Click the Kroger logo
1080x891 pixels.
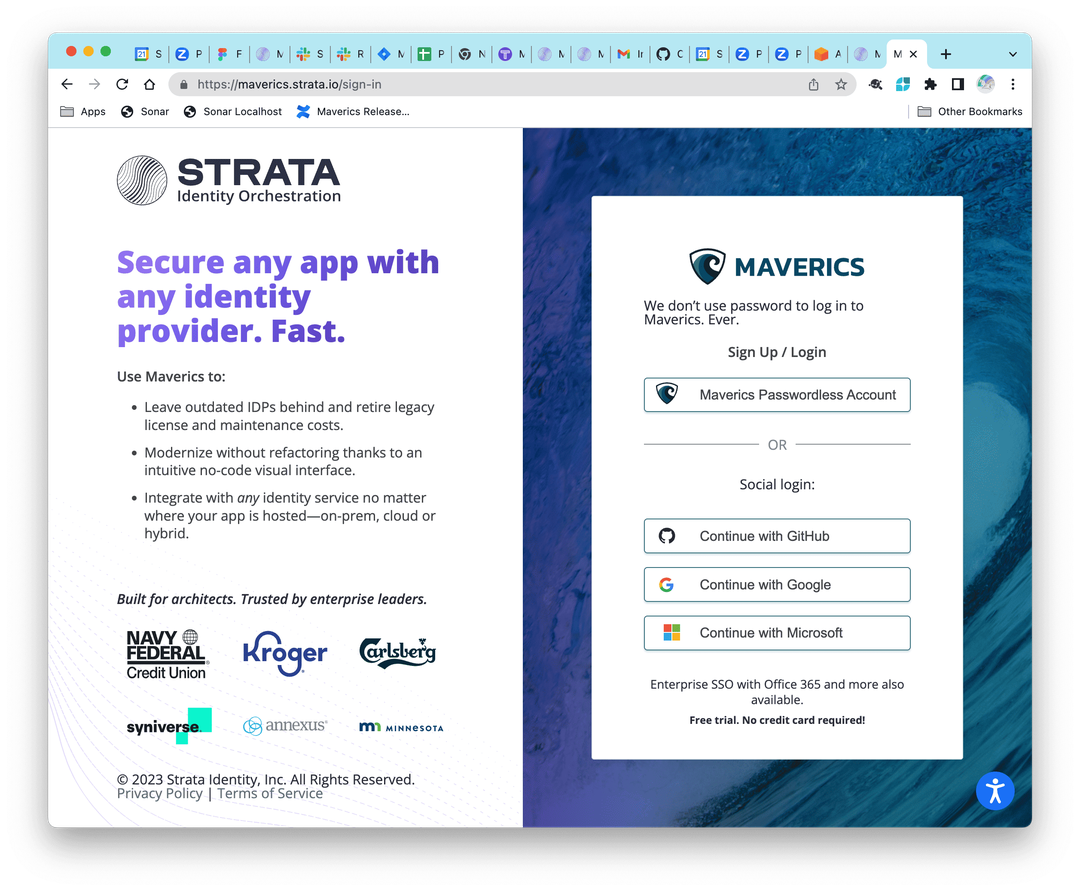285,653
